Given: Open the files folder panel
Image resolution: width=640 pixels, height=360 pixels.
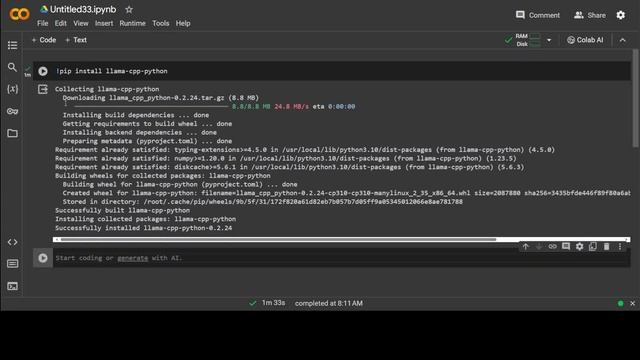Looking at the screenshot, I should coord(12,133).
